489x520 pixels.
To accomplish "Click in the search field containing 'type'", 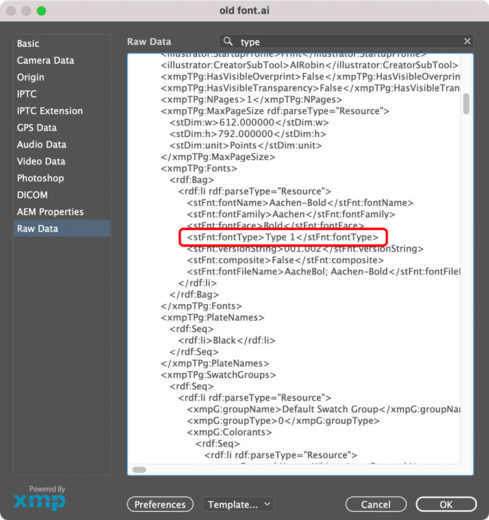I will click(x=346, y=42).
